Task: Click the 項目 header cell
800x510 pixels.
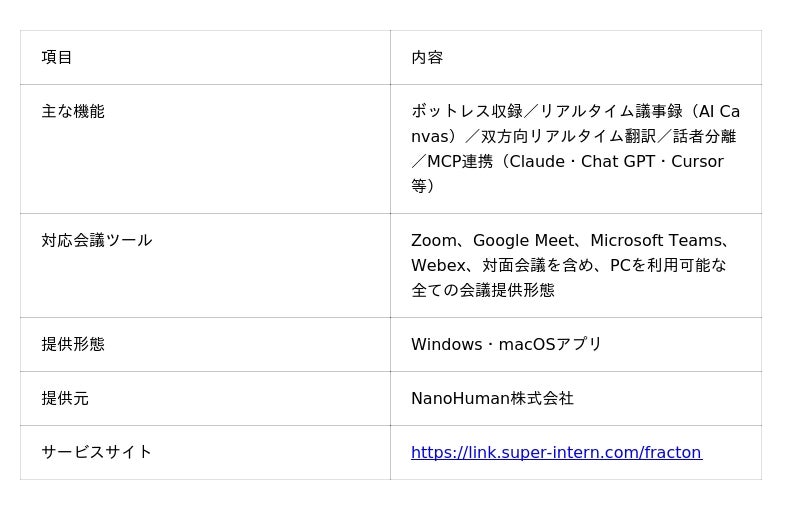Action: point(205,57)
